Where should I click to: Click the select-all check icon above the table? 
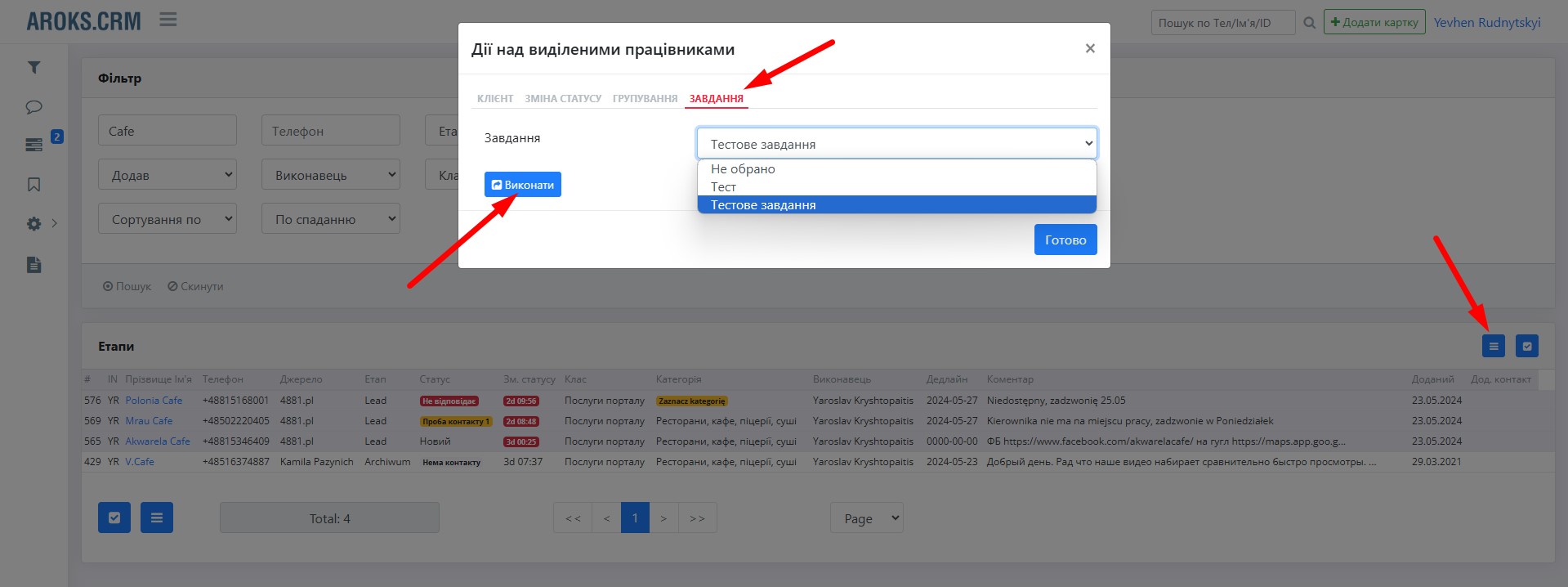pos(1527,346)
